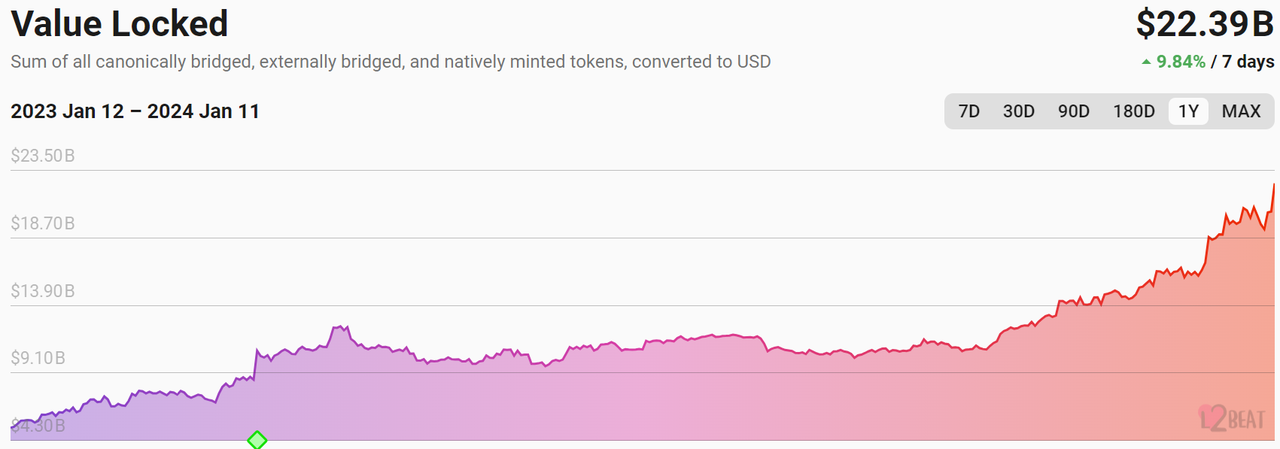This screenshot has width=1280, height=449.
Task: Click the green up-arrow change indicator
Action: (x=1146, y=62)
